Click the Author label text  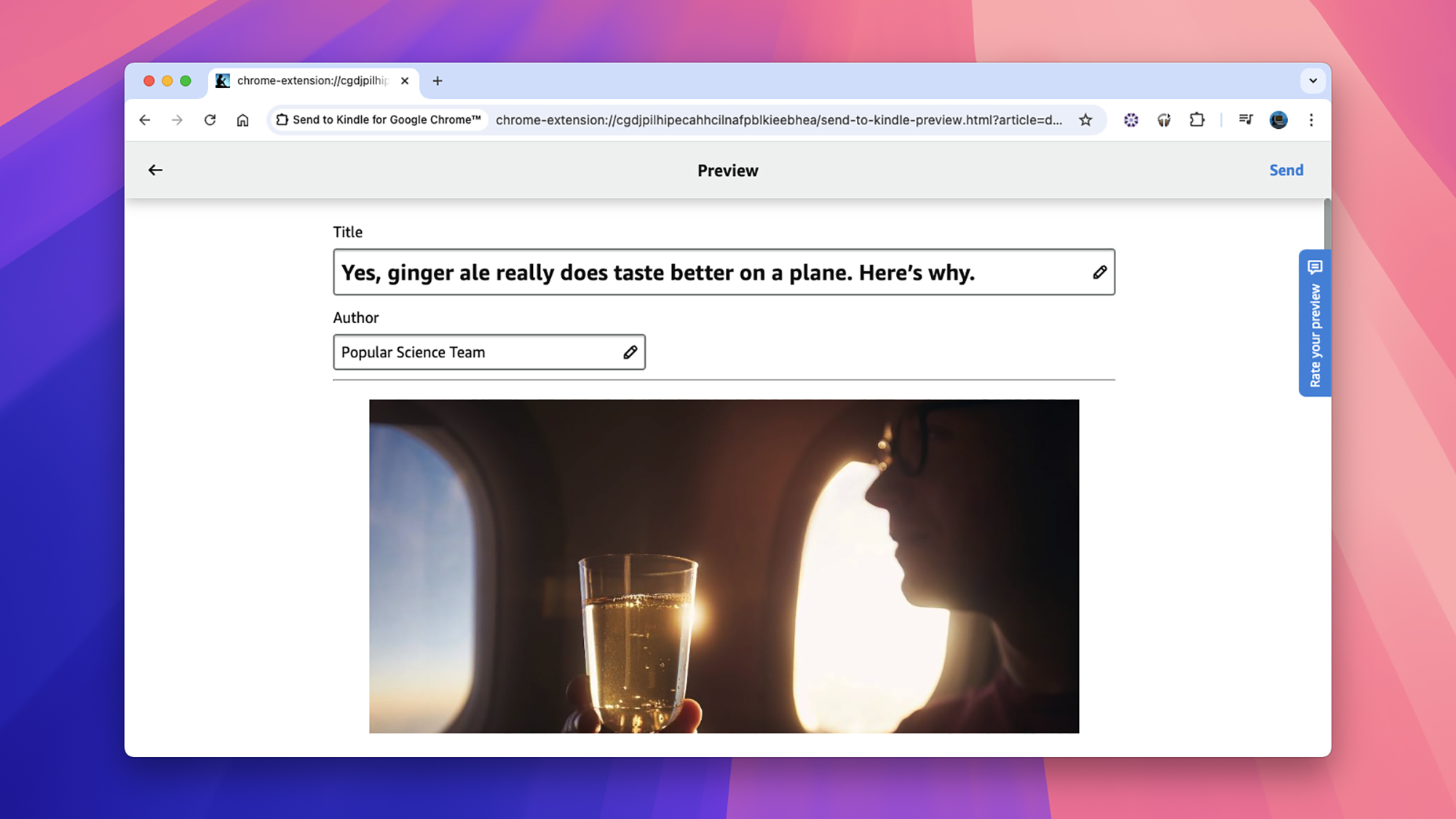point(356,318)
